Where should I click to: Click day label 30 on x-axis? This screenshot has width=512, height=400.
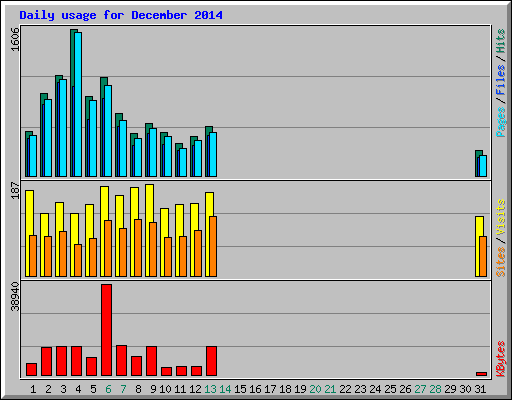pos(465,389)
